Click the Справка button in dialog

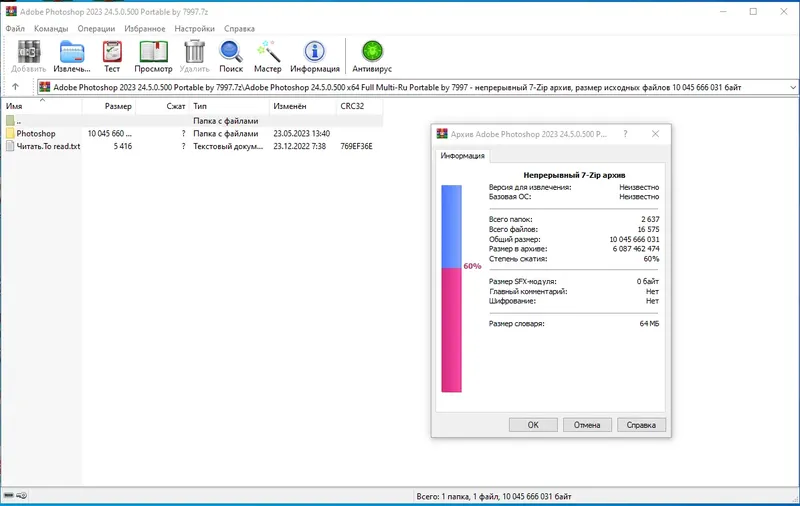[x=641, y=424]
